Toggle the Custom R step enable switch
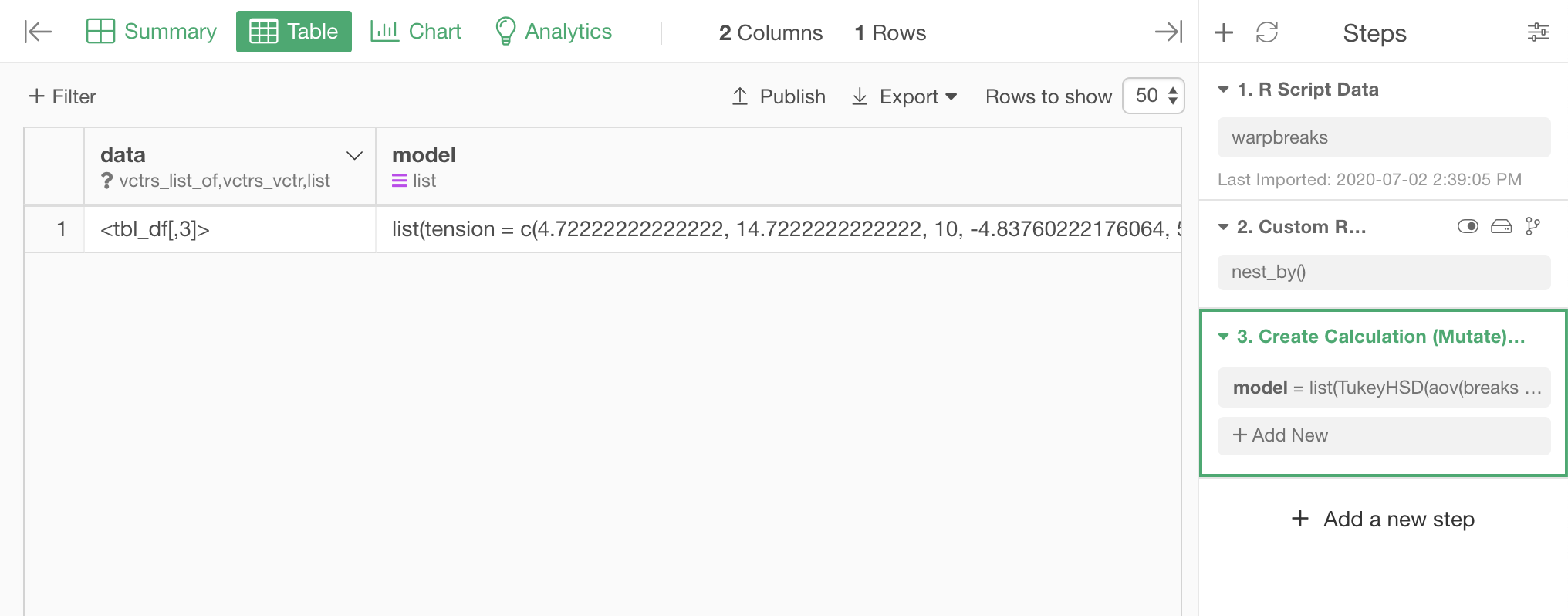 (x=1468, y=226)
